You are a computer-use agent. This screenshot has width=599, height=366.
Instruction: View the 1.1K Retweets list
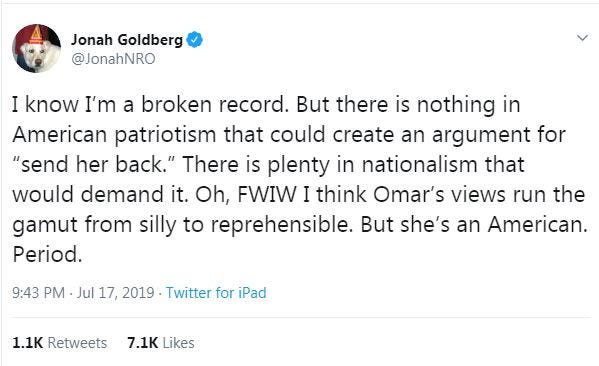[60, 343]
